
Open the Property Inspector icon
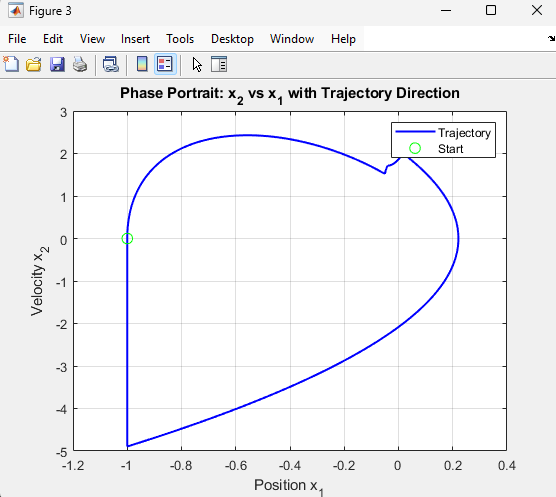219,65
